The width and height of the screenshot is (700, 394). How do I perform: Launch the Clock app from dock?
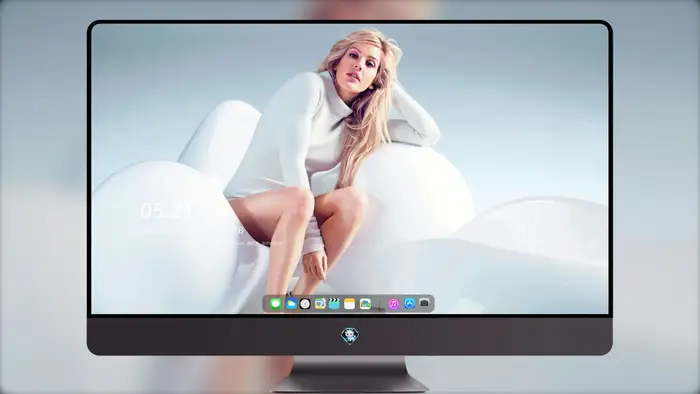click(305, 304)
